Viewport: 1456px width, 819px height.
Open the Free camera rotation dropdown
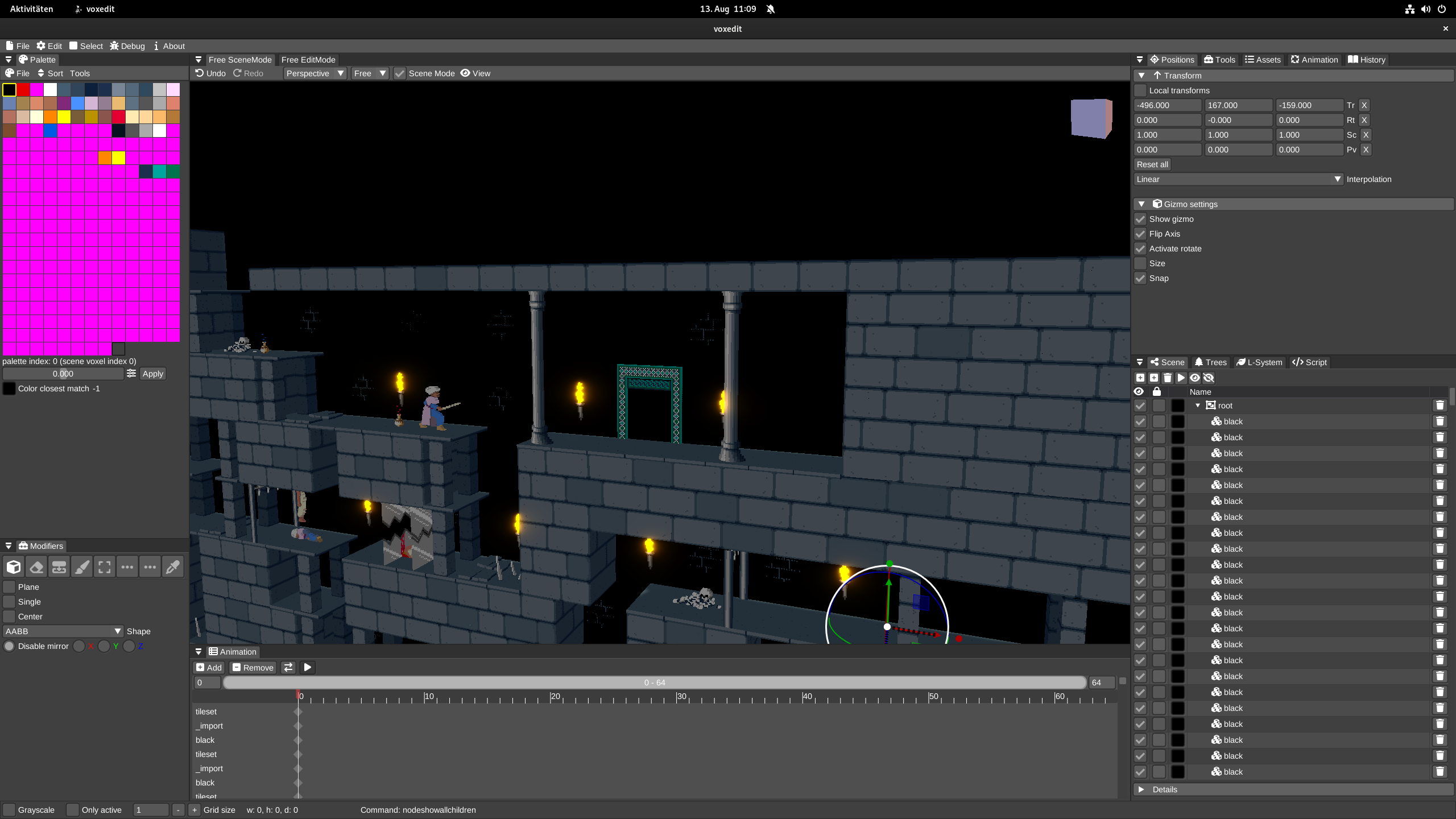(x=370, y=73)
